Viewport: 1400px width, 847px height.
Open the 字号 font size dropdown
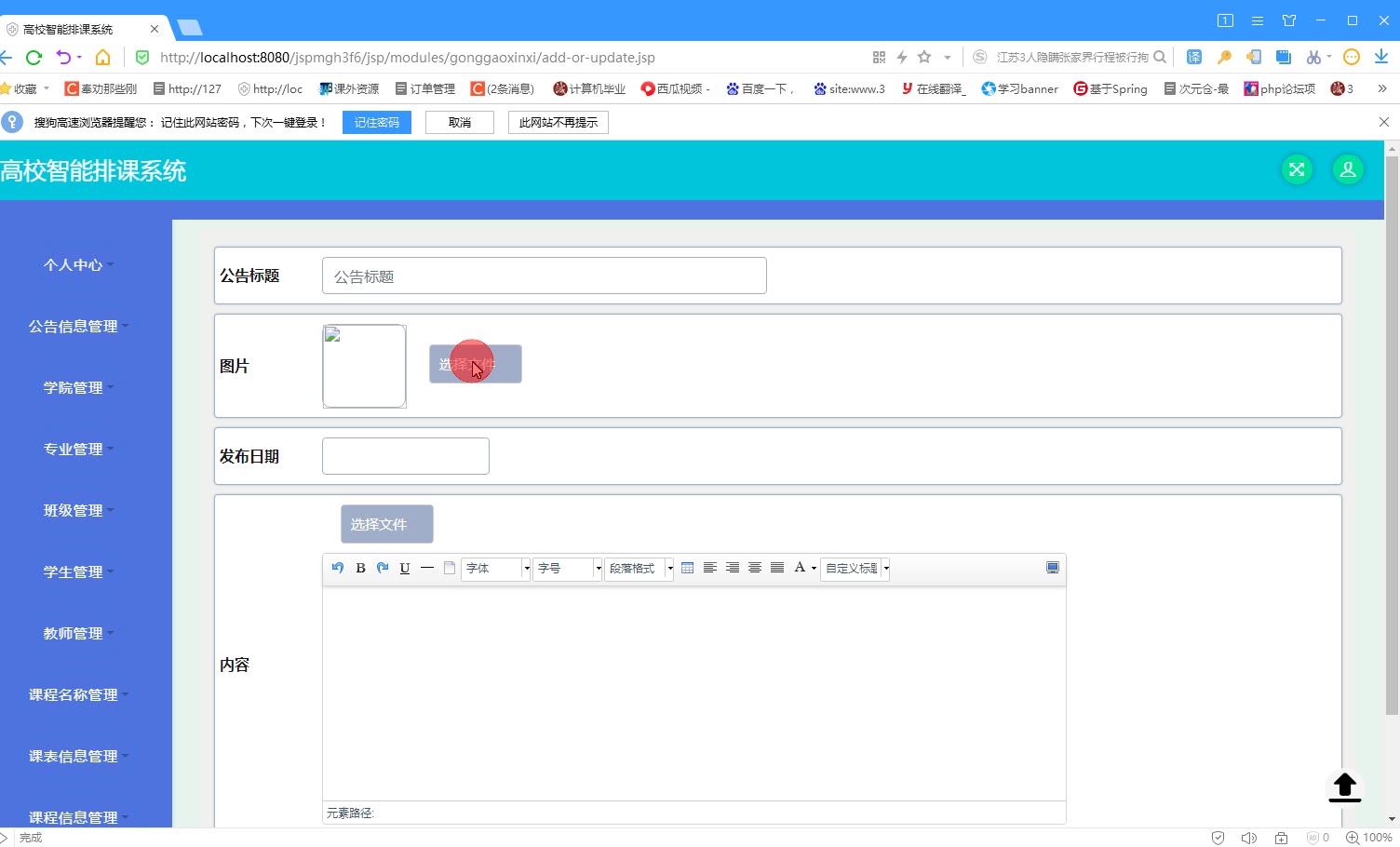click(x=568, y=569)
